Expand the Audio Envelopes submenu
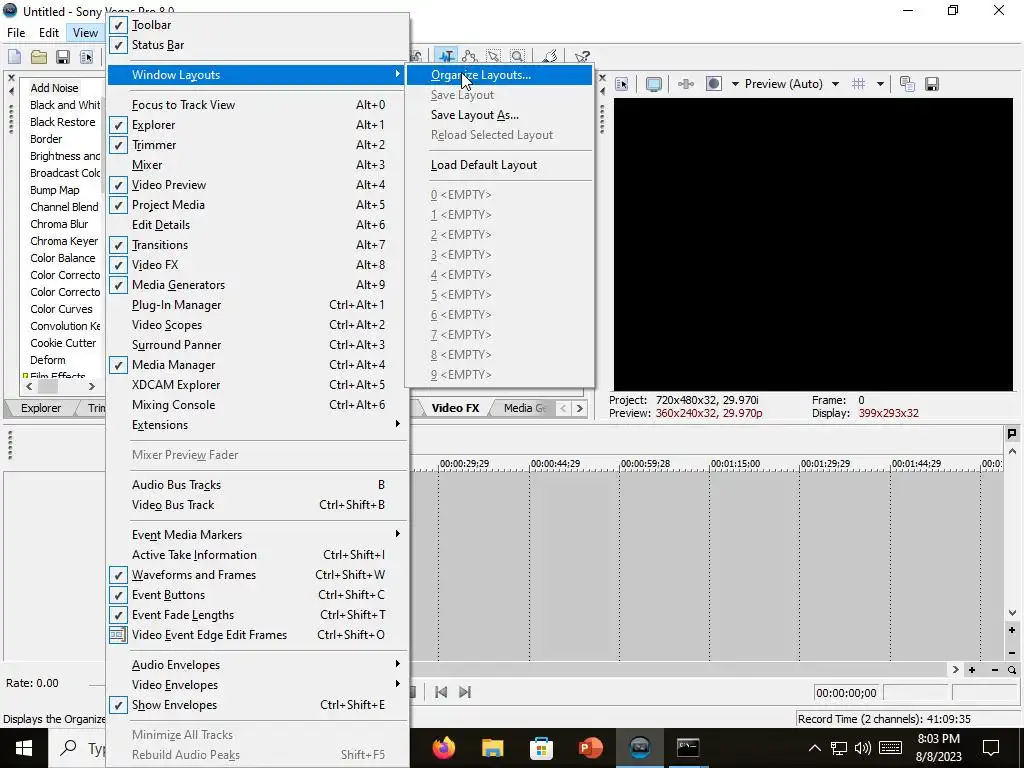 pos(258,665)
